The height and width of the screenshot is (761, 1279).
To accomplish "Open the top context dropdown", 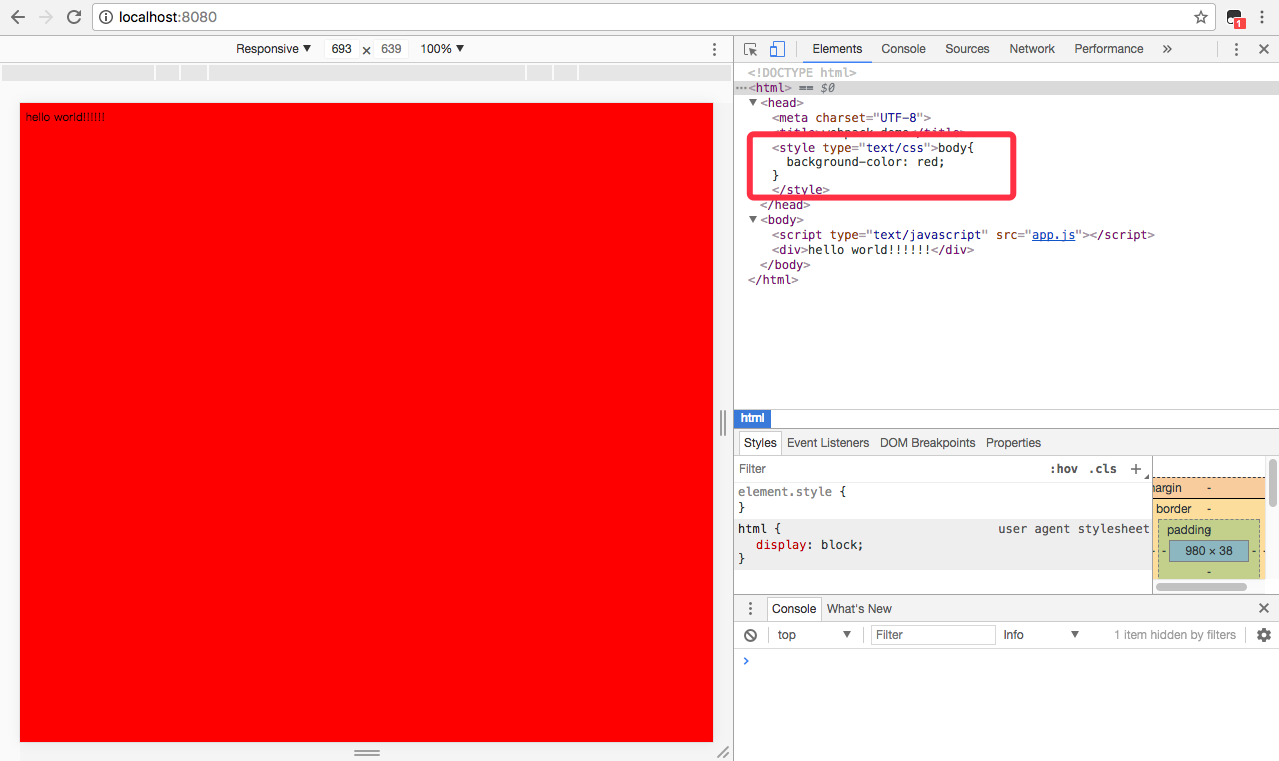I will pyautogui.click(x=814, y=635).
